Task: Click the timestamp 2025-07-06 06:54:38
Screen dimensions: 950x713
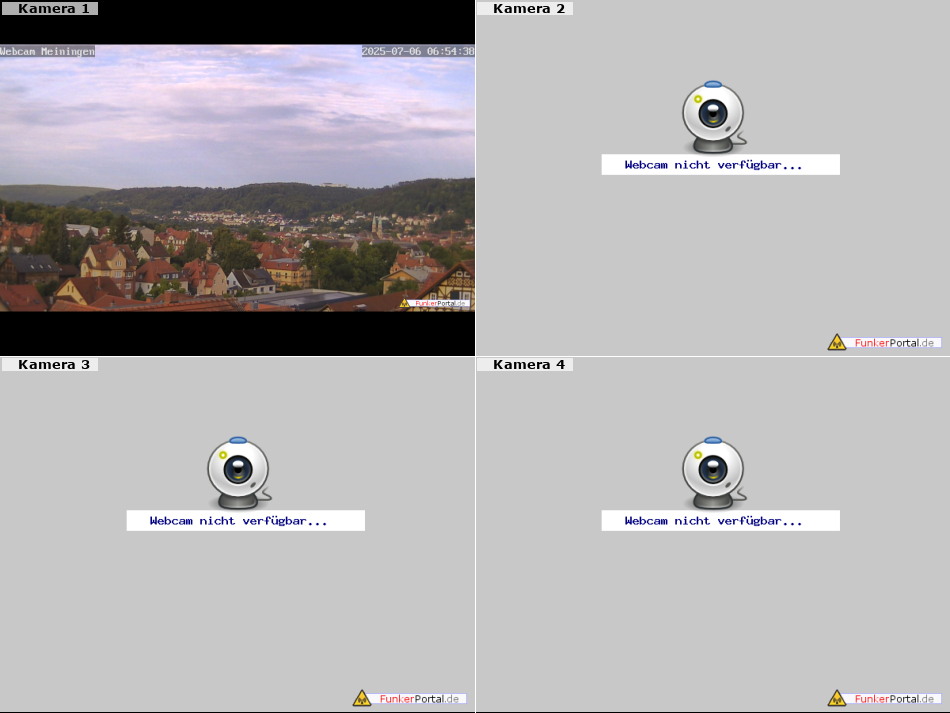Action: click(418, 51)
